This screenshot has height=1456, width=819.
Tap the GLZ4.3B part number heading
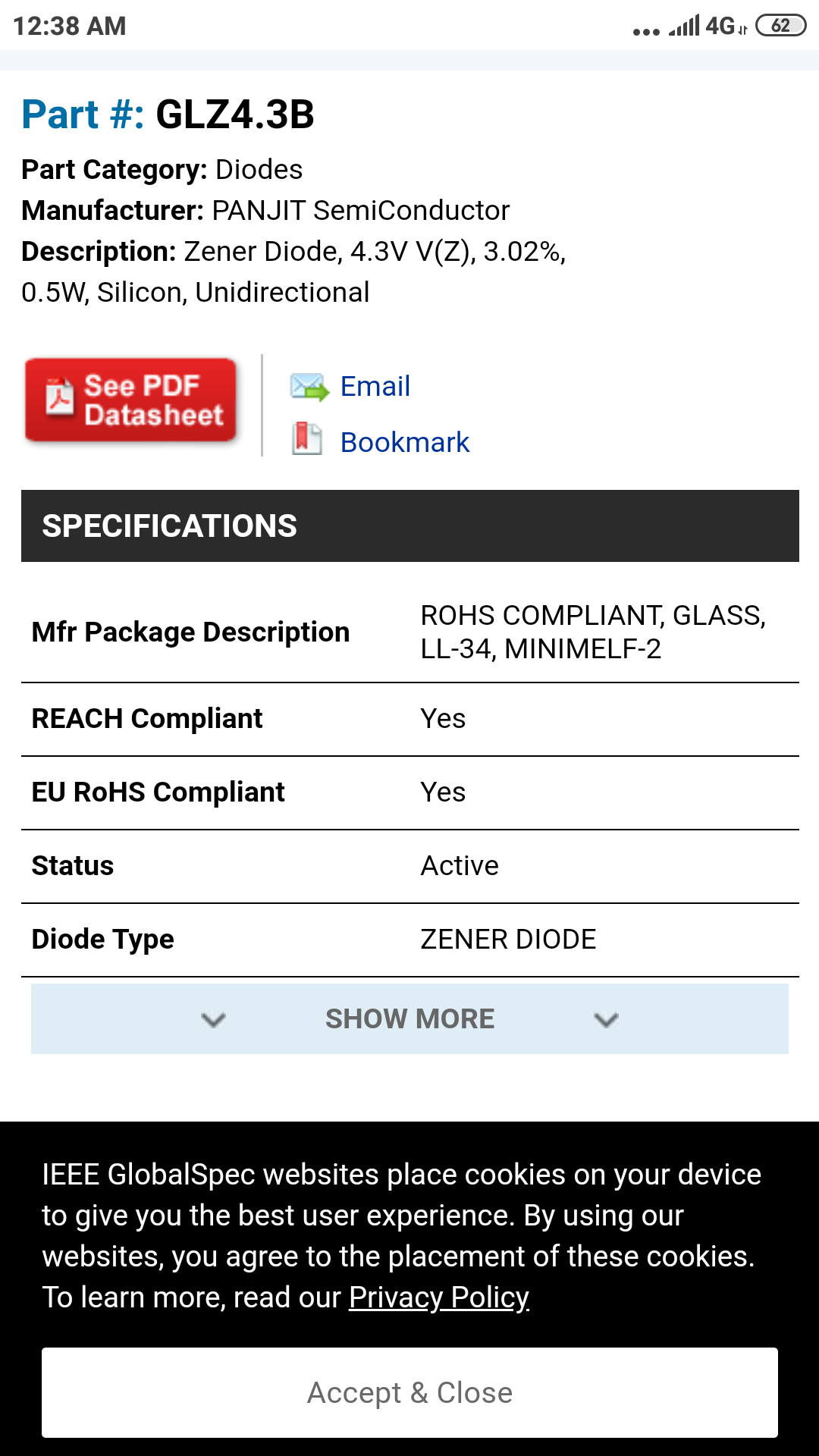pyautogui.click(x=234, y=115)
